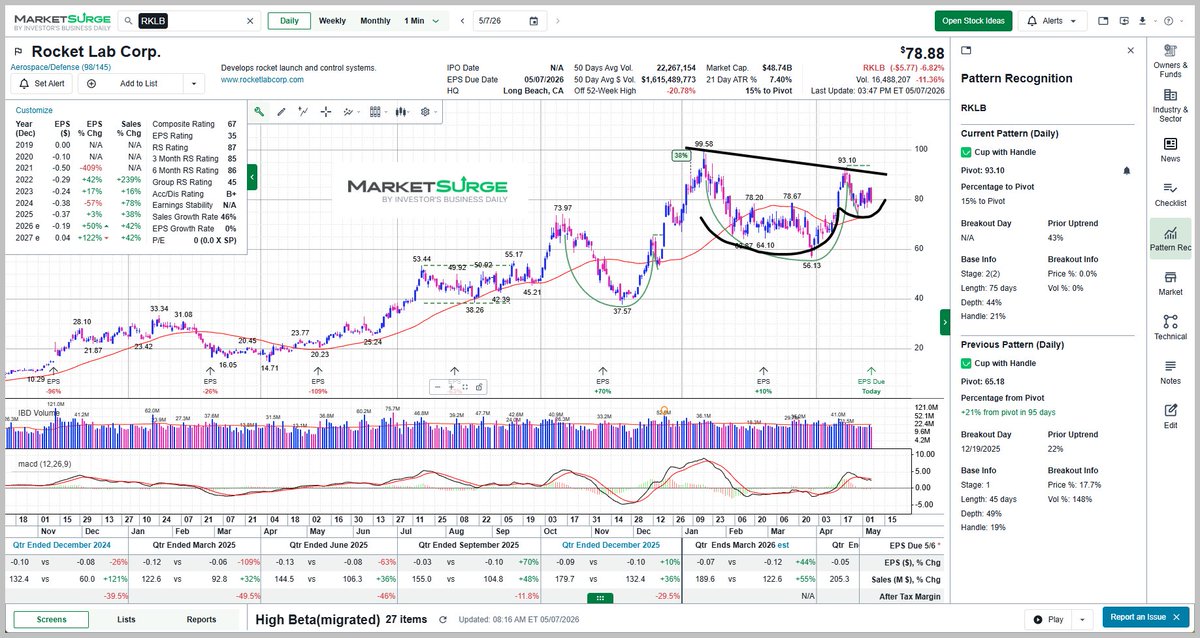Open www.rocketlabcorp.com link

(262, 79)
